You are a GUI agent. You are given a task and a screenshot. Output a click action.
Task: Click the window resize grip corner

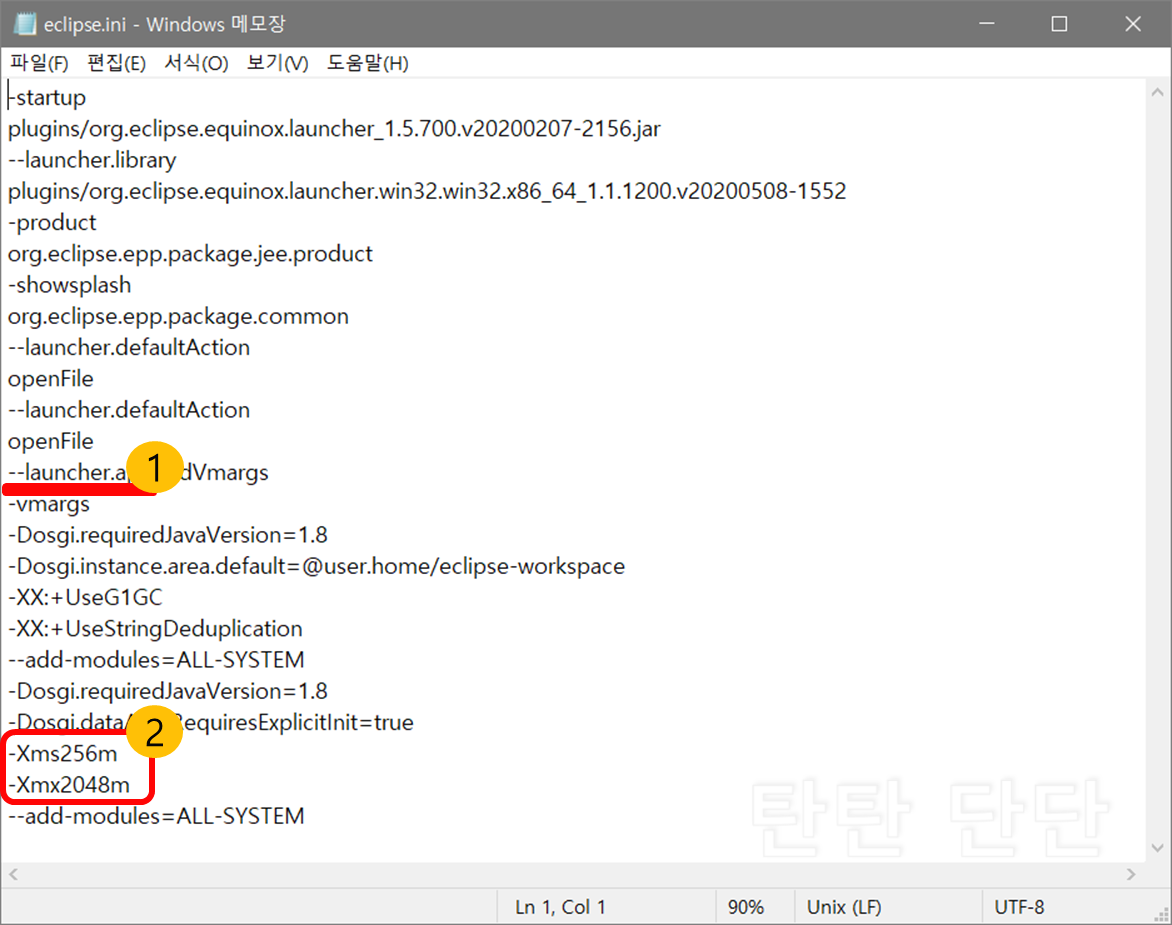pos(1162,915)
